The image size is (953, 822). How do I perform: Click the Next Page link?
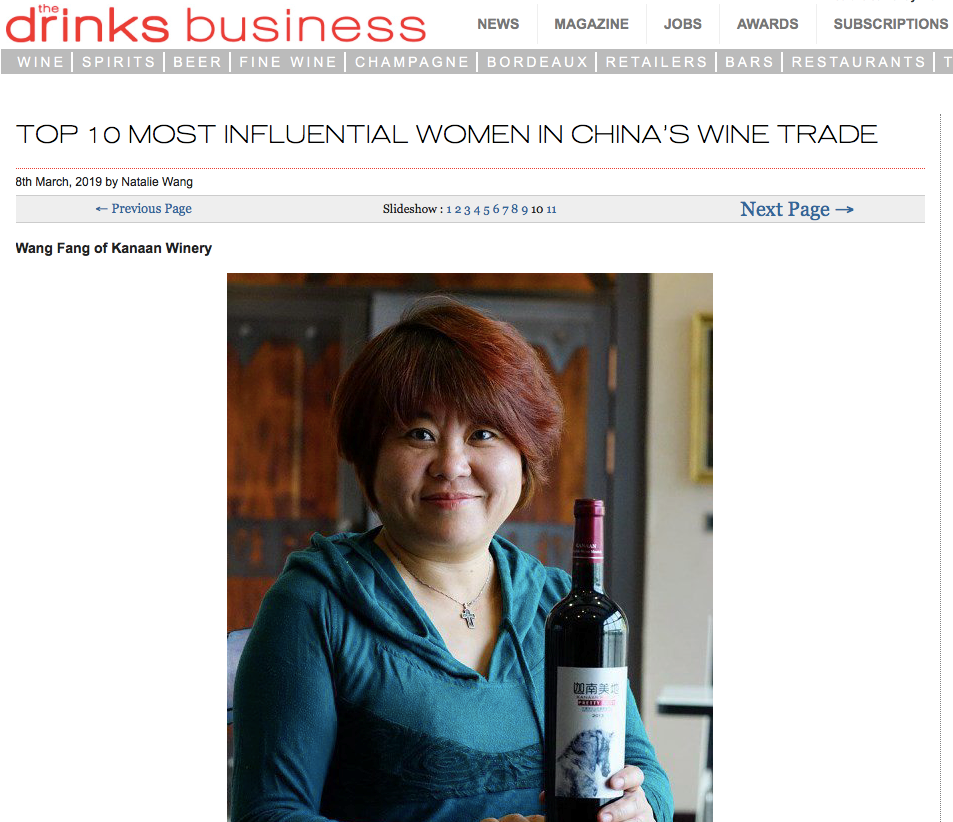coord(797,209)
